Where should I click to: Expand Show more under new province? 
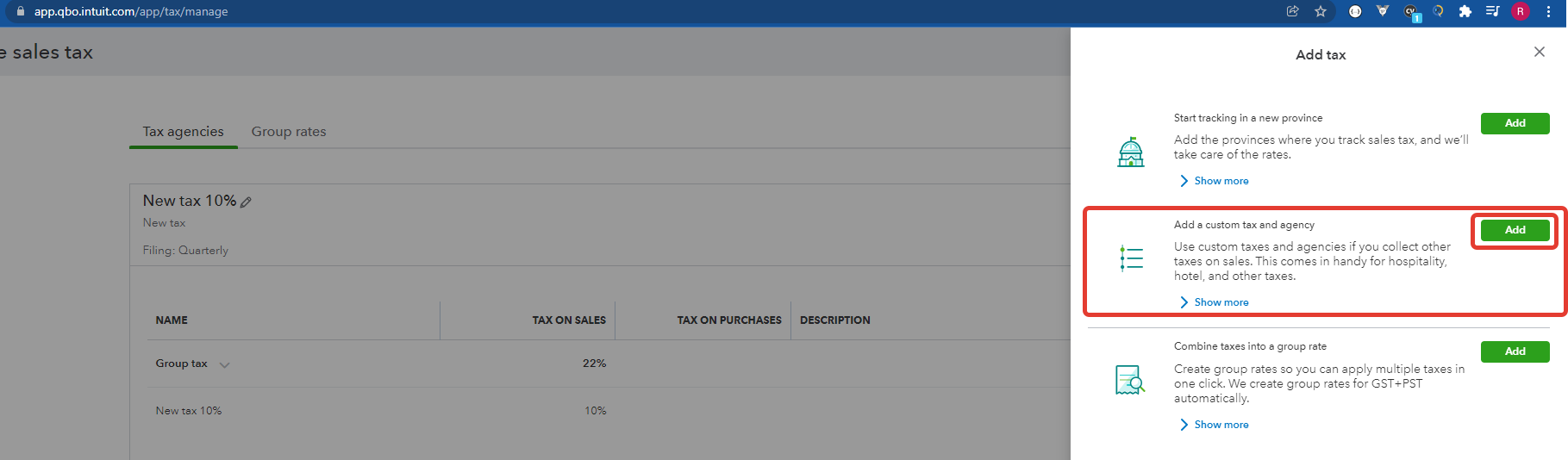click(x=1214, y=181)
